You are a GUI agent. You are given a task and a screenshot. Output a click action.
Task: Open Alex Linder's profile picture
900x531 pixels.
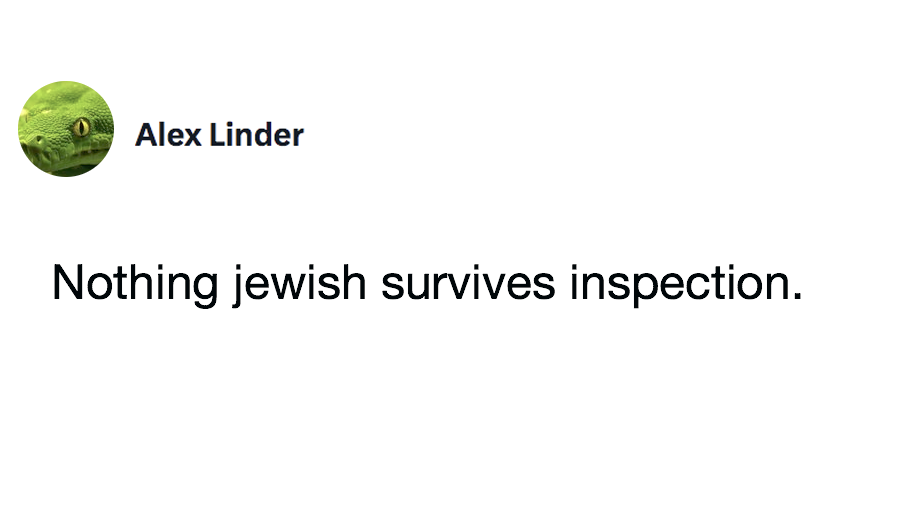66,129
